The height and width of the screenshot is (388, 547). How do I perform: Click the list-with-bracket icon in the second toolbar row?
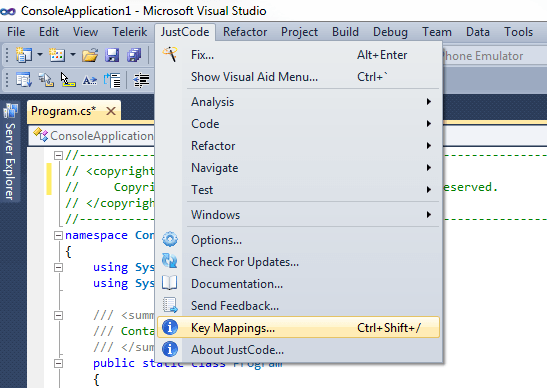point(112,80)
